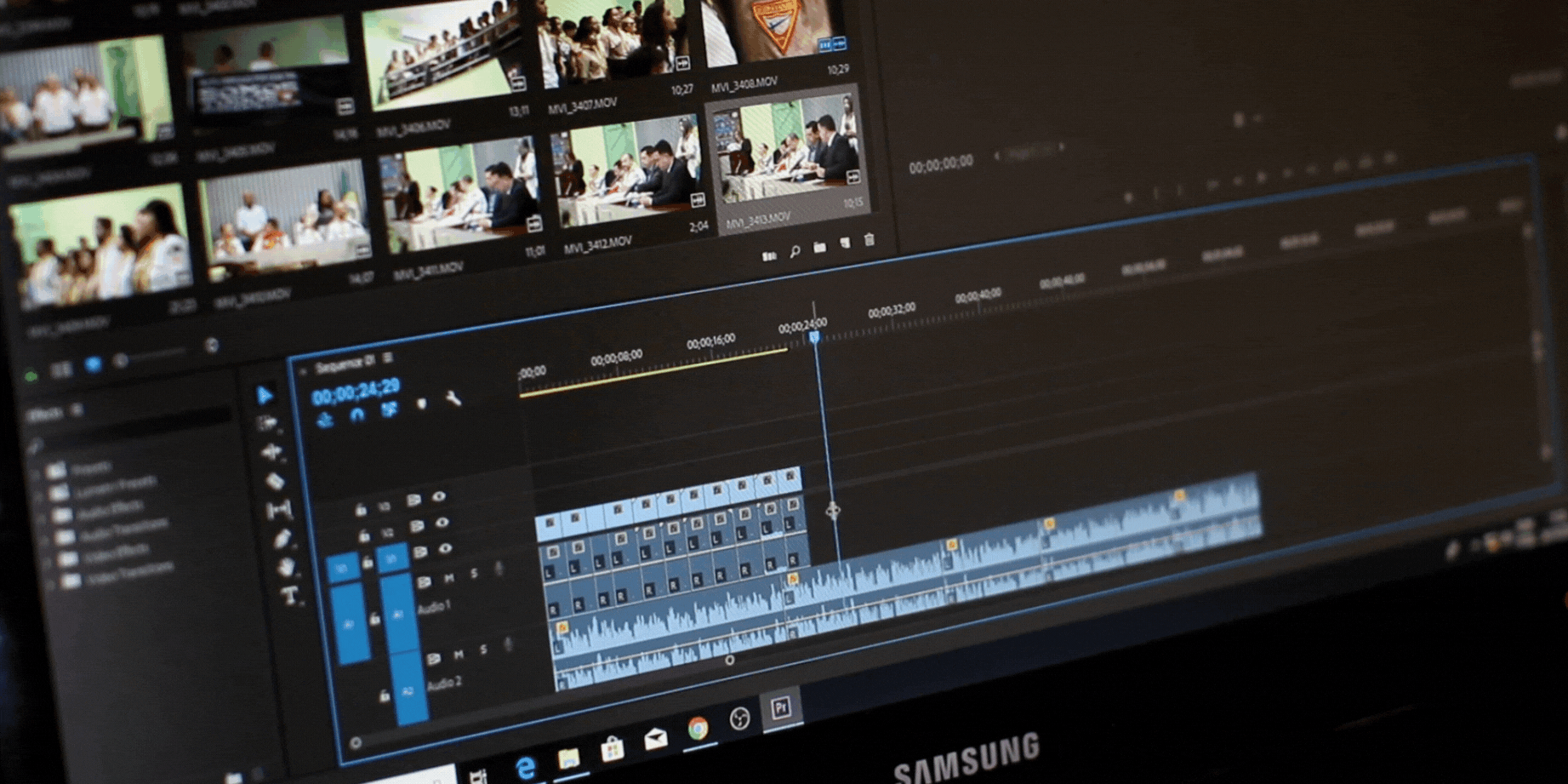
Task: Hide the middle video track eye
Action: (442, 523)
